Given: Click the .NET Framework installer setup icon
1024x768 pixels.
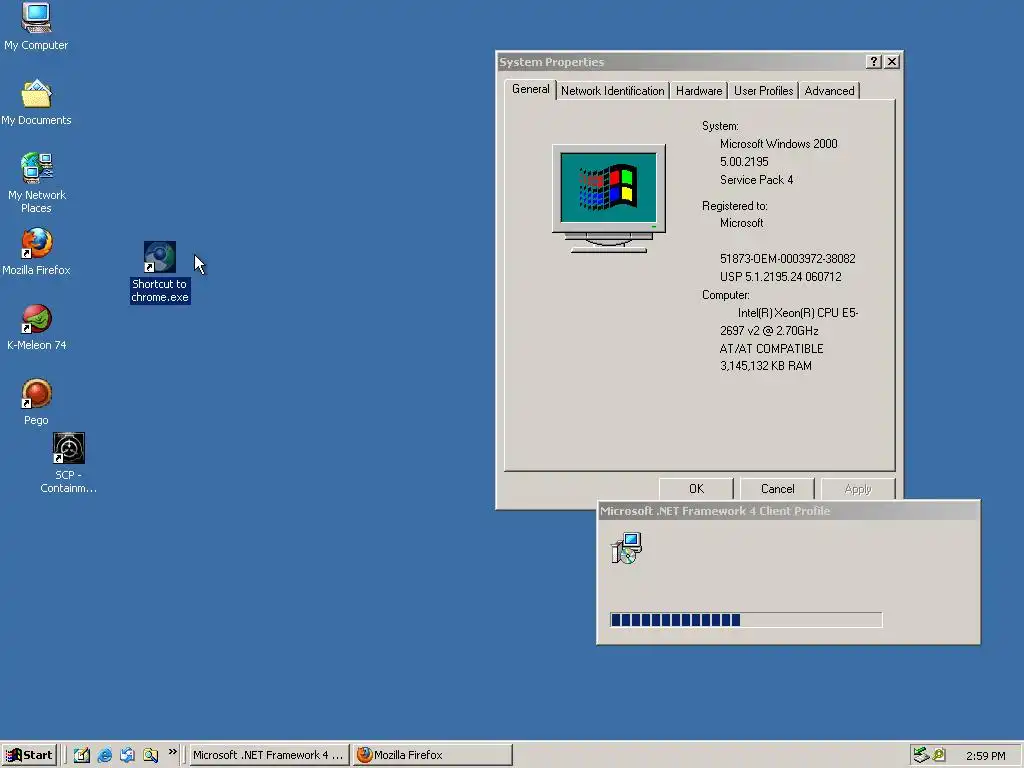Looking at the screenshot, I should point(626,548).
